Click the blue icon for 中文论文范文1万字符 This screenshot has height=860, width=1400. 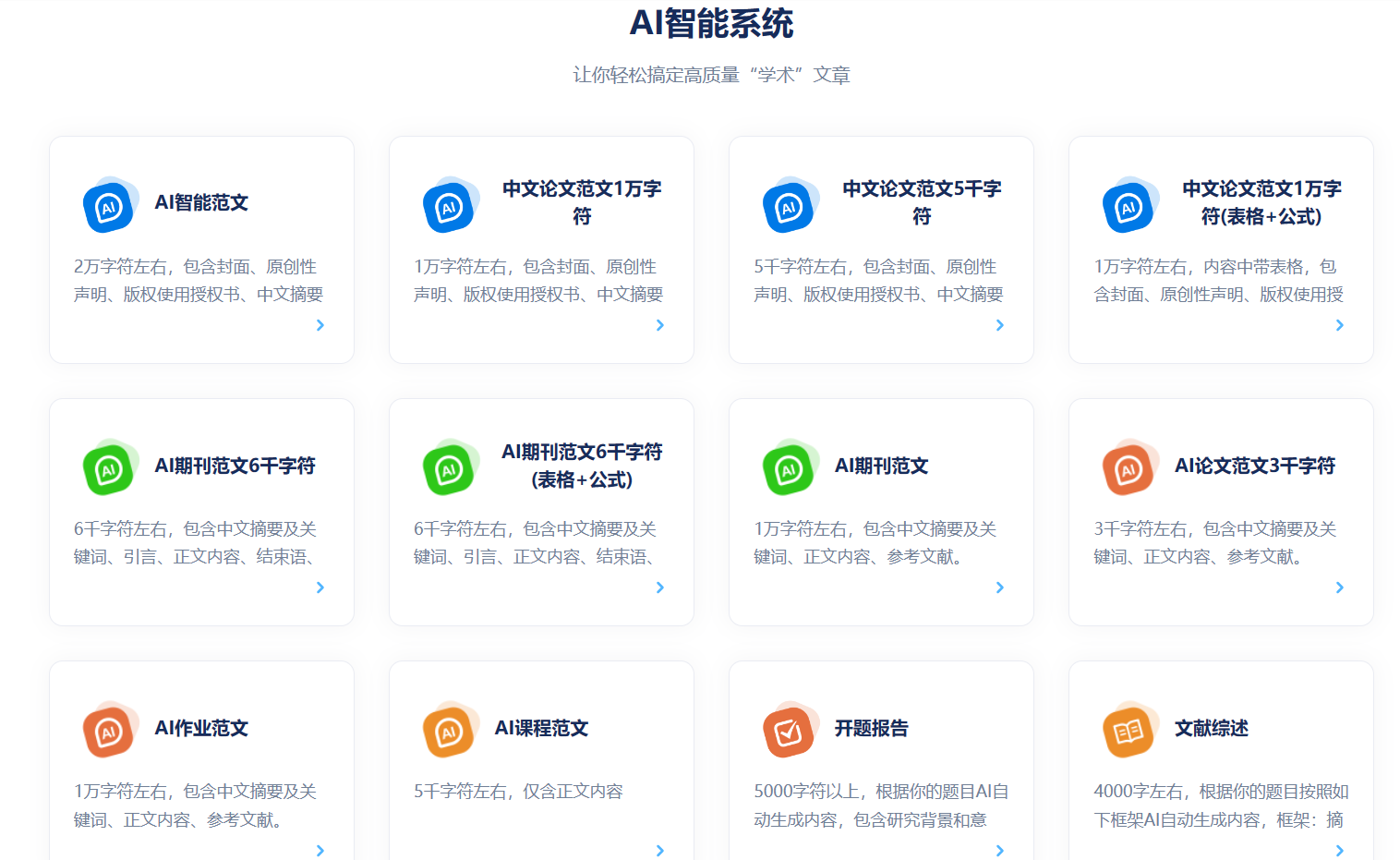(x=449, y=206)
